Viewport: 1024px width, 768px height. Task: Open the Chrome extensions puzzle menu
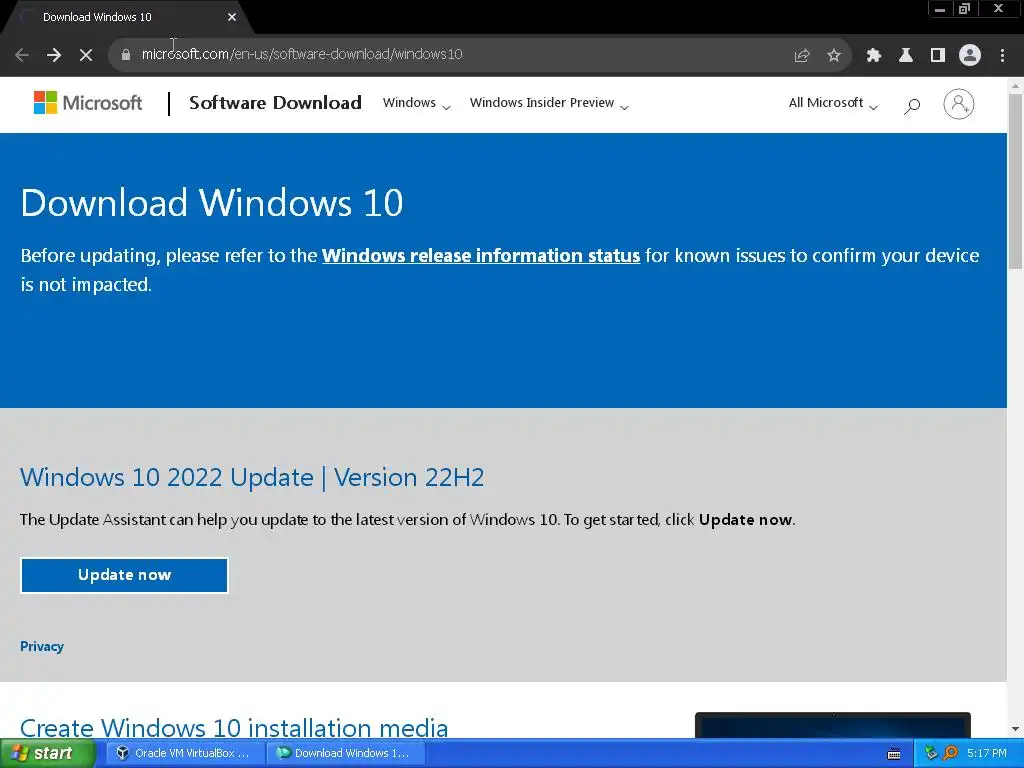point(874,55)
